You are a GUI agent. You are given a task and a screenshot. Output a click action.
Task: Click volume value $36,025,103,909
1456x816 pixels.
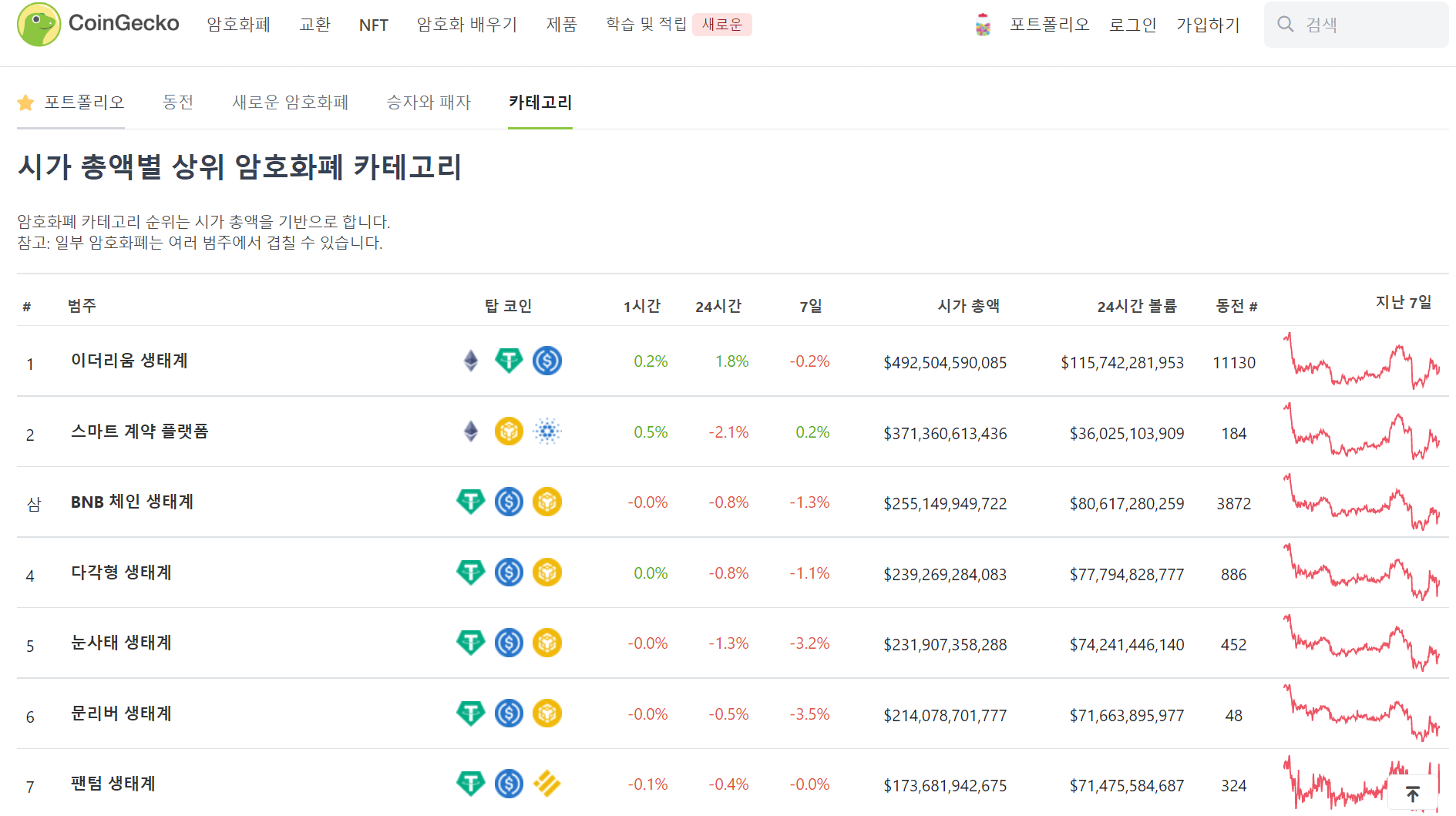(x=1127, y=433)
